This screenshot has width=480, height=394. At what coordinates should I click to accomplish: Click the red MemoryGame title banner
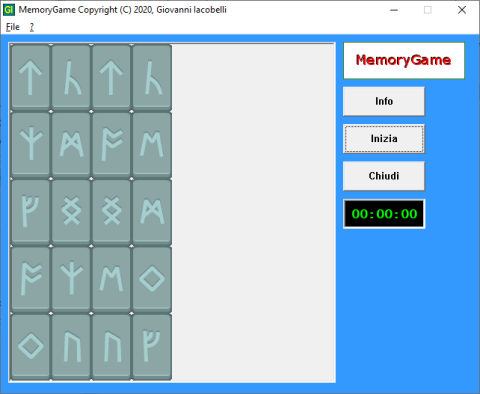404,60
